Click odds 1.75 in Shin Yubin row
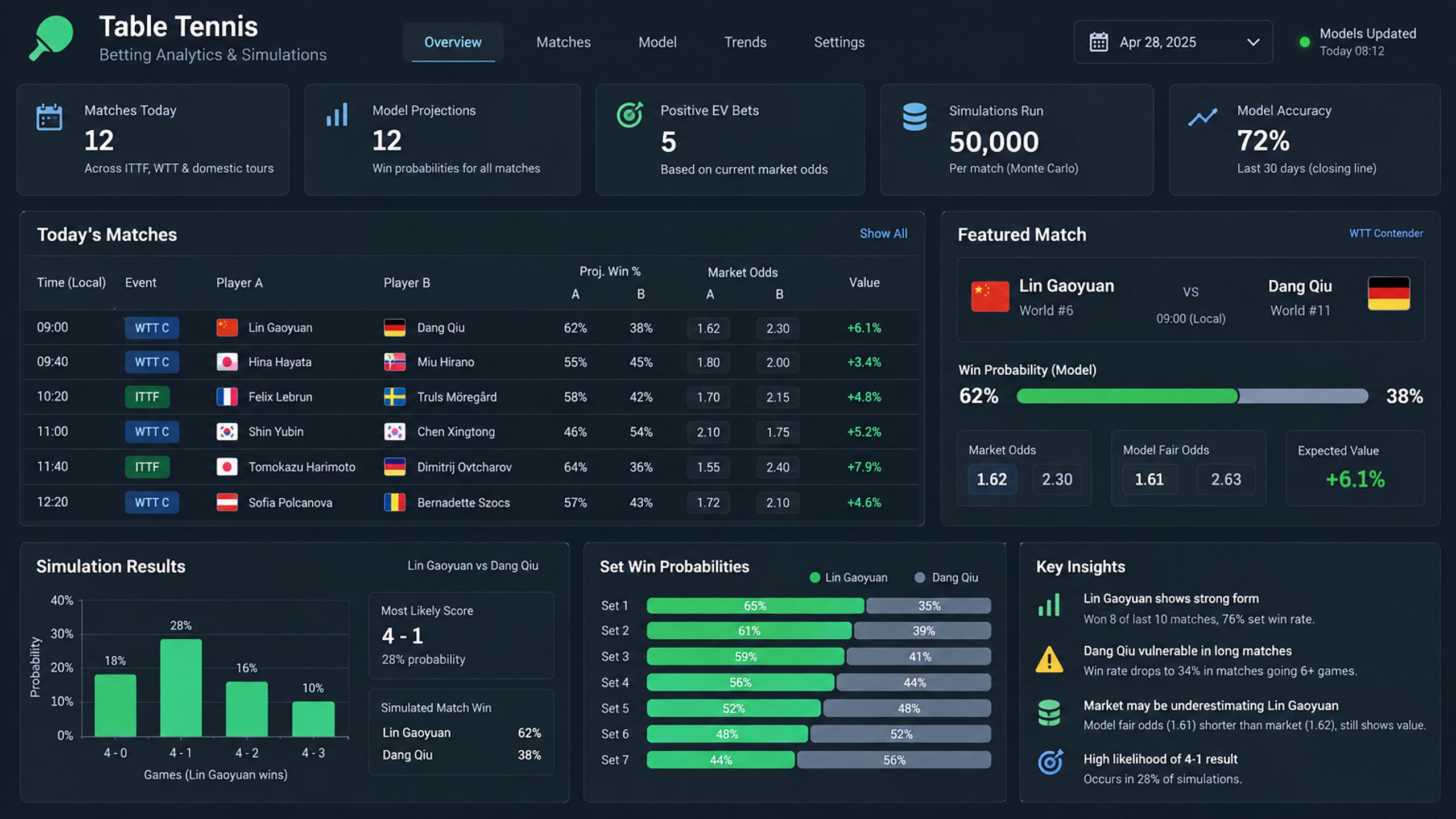 [x=777, y=432]
